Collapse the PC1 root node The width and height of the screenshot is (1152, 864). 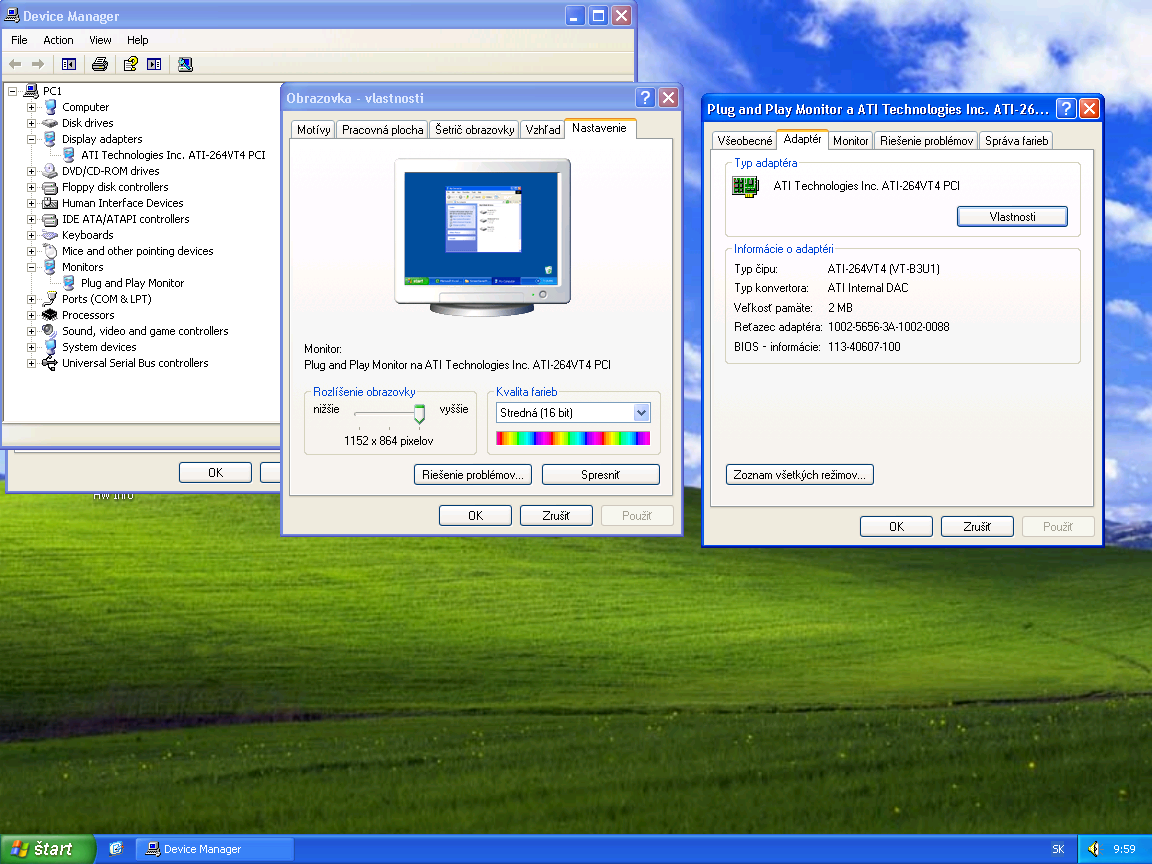pos(12,91)
